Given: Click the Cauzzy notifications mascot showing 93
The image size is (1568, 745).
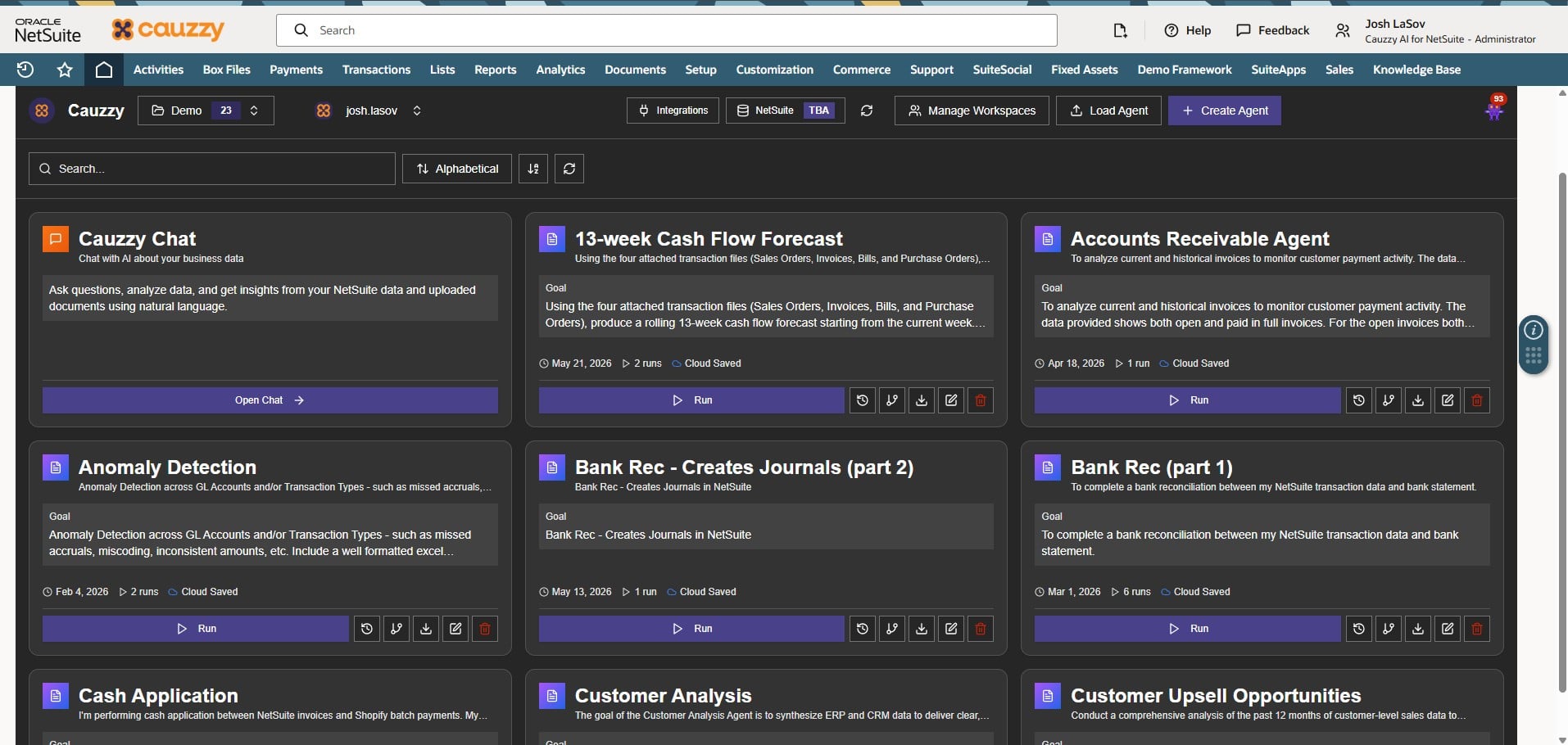Looking at the screenshot, I should coord(1495,109).
